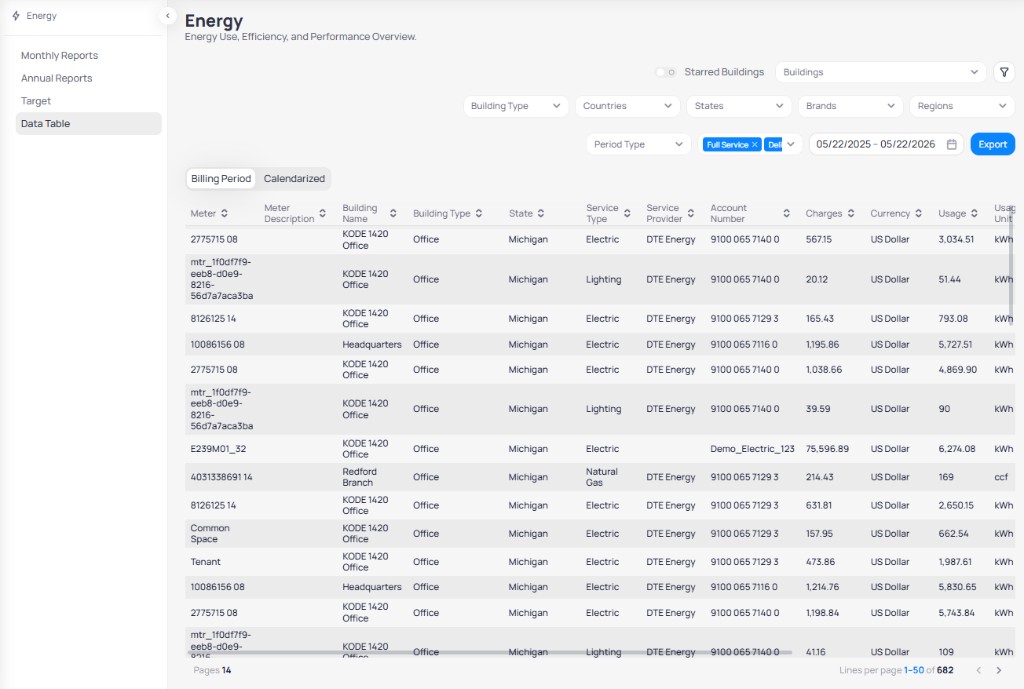Click total count 682
The height and width of the screenshot is (689, 1024).
(x=945, y=670)
